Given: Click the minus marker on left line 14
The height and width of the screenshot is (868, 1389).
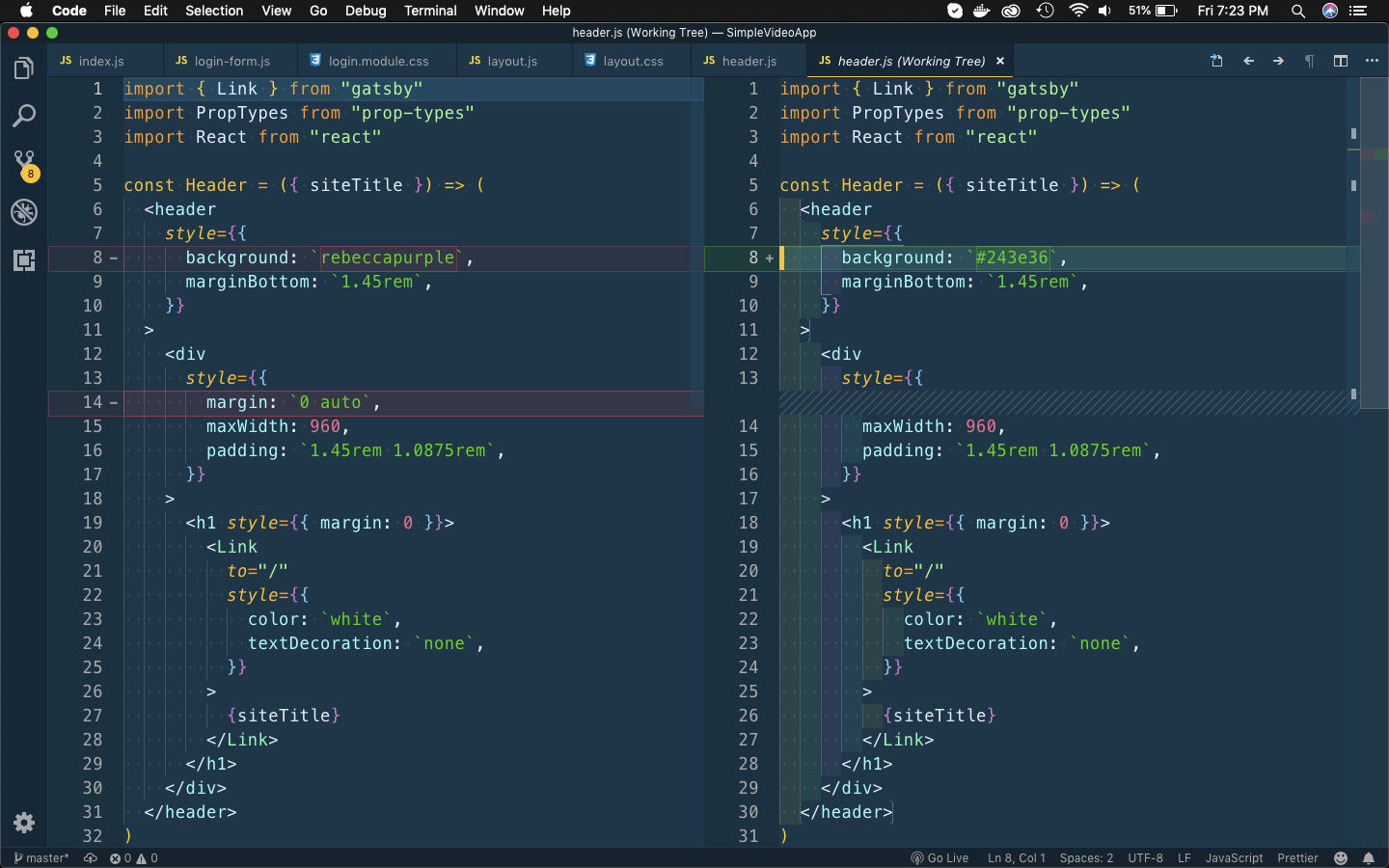Looking at the screenshot, I should [x=113, y=402].
